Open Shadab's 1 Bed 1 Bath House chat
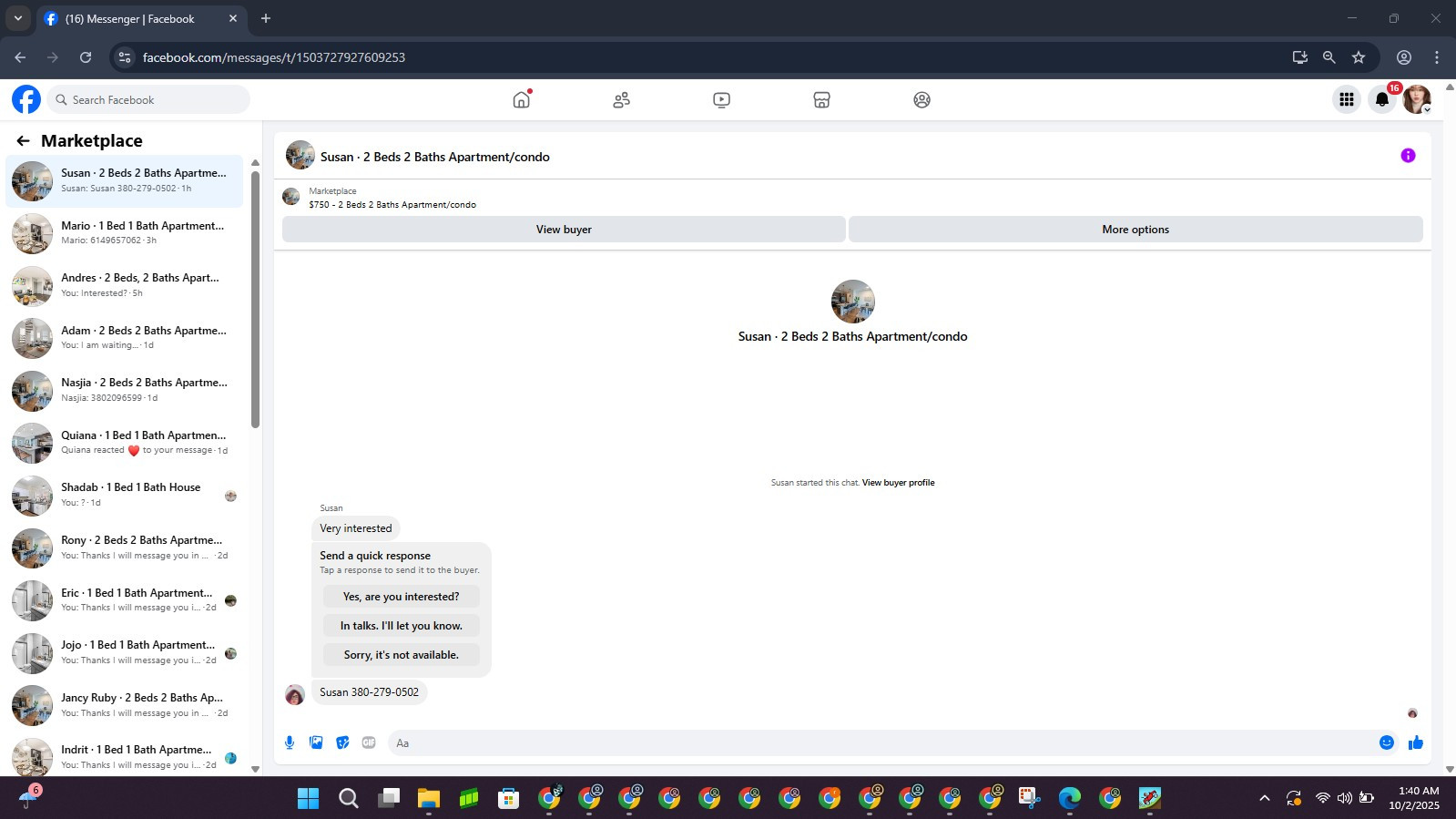Viewport: 1456px width, 819px height. click(125, 495)
